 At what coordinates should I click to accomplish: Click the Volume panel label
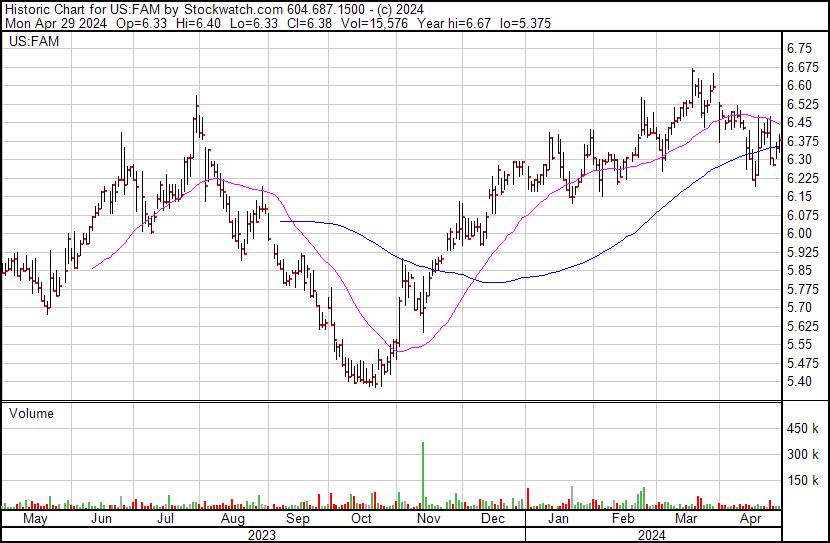(x=31, y=413)
